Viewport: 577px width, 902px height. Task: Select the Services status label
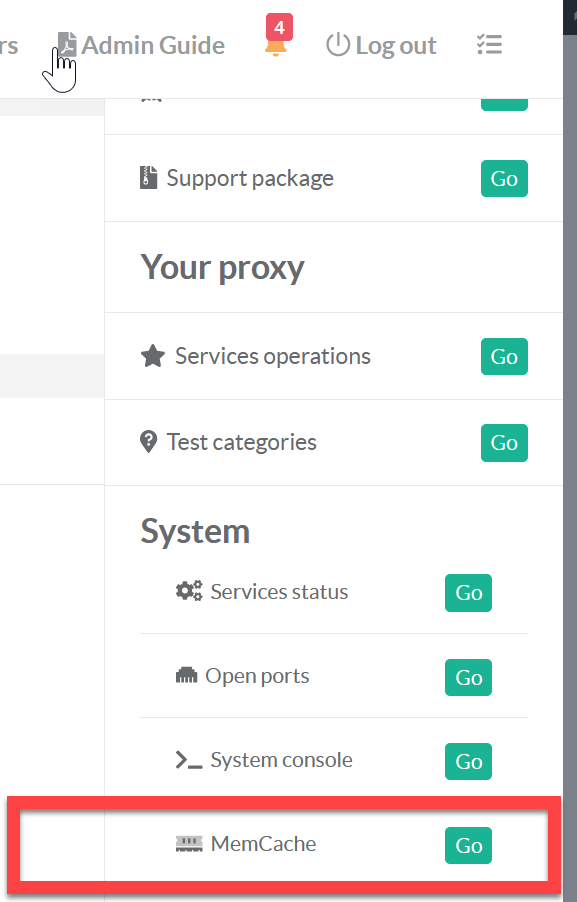[x=279, y=591]
